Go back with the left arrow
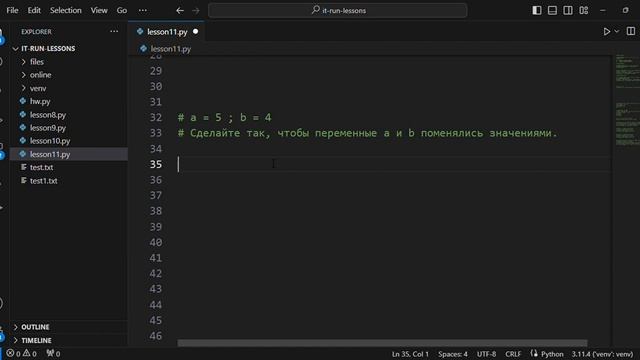The width and height of the screenshot is (640, 360). click(180, 11)
